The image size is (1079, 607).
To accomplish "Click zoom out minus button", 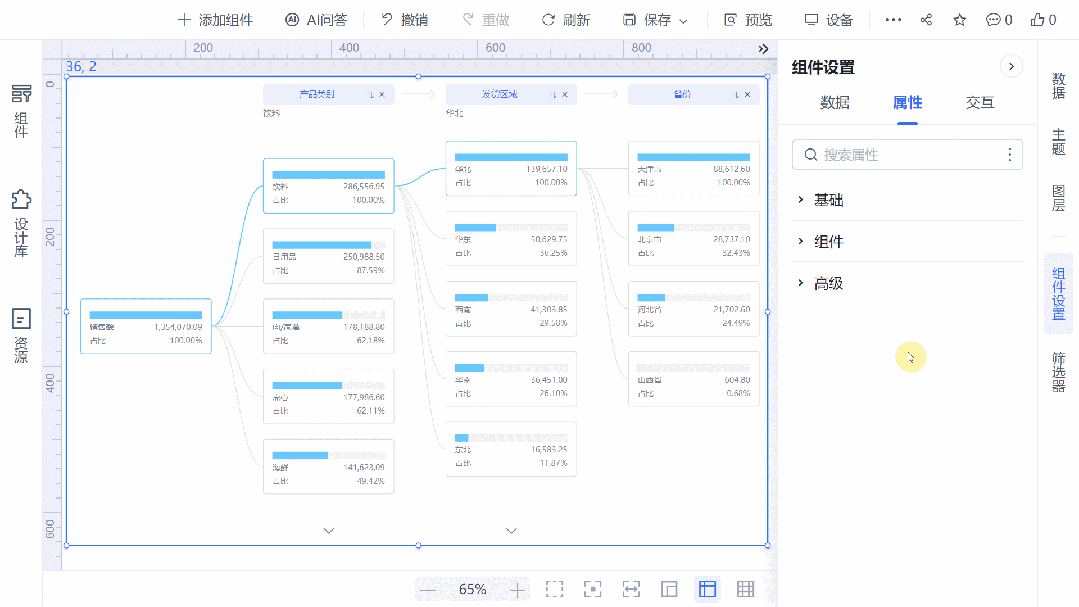I will click(x=428, y=590).
